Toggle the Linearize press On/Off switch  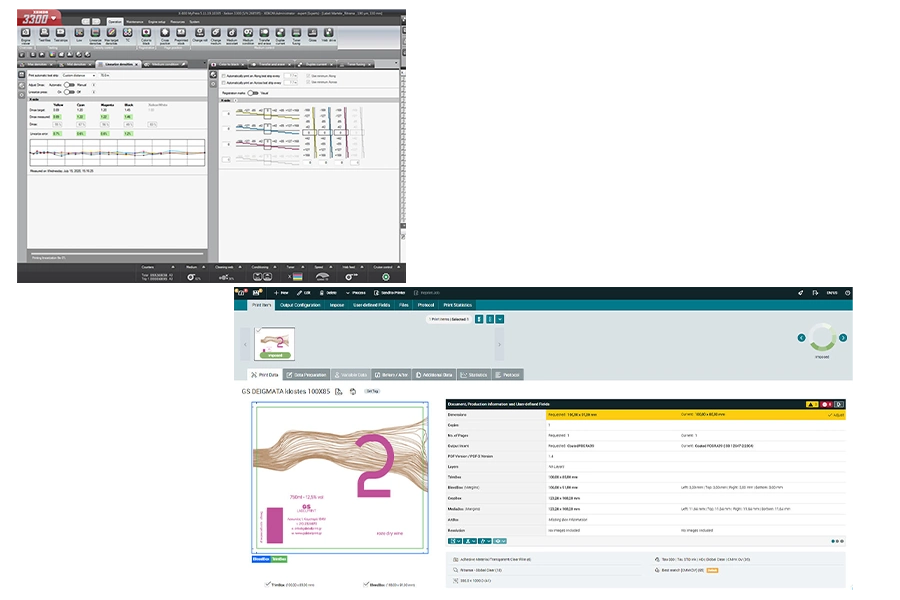pos(70,92)
